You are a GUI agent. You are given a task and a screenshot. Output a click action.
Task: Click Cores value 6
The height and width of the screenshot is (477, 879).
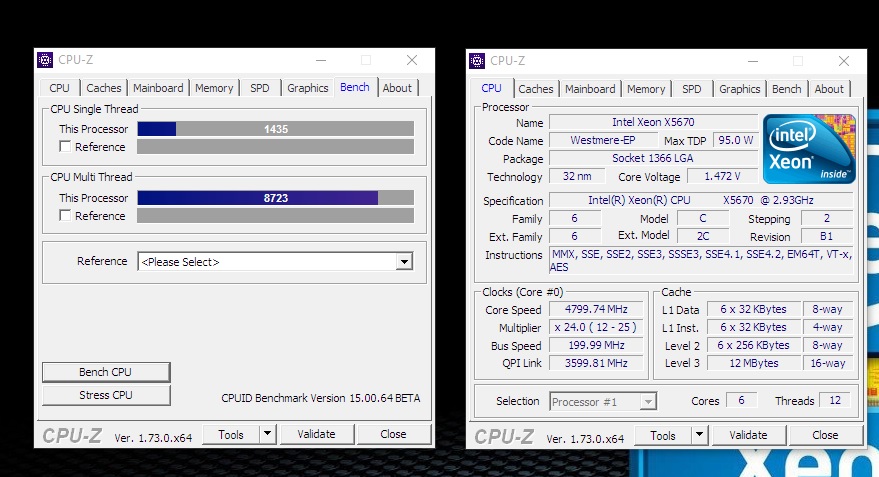(x=741, y=400)
